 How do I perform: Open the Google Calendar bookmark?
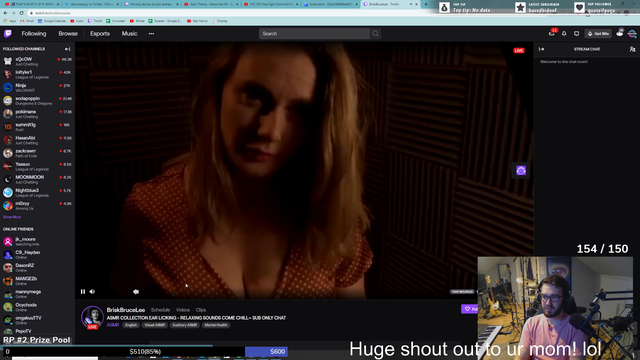click(x=52, y=21)
